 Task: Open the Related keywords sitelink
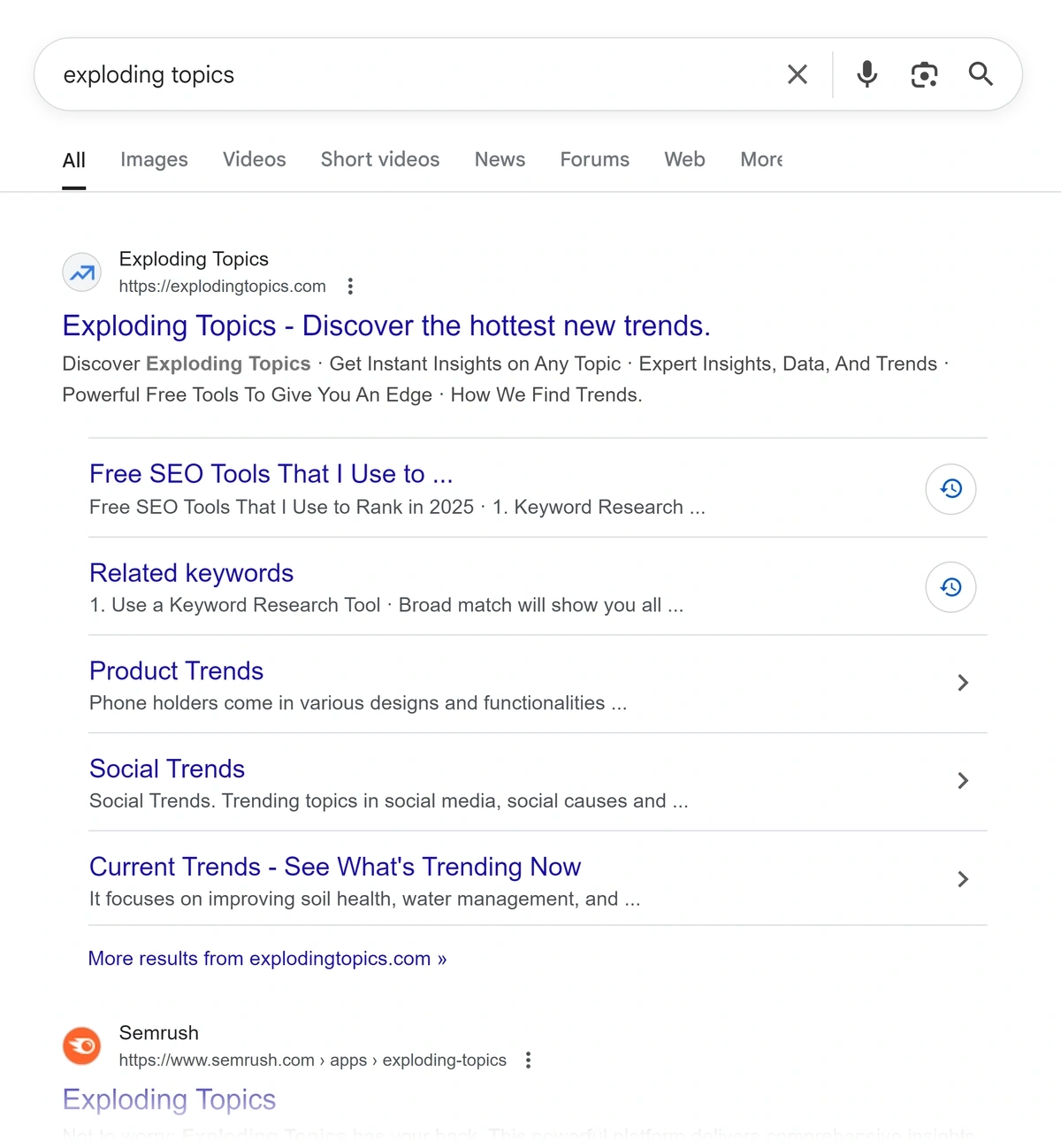pos(192,573)
